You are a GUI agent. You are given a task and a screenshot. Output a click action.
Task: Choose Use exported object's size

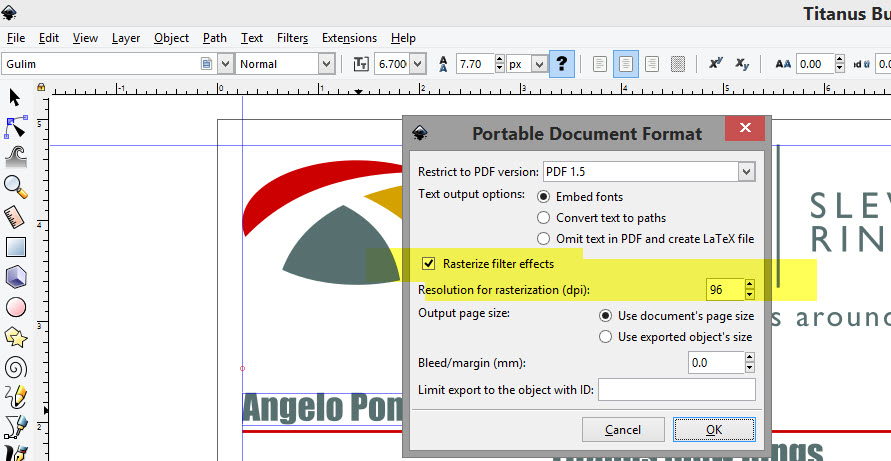click(605, 337)
